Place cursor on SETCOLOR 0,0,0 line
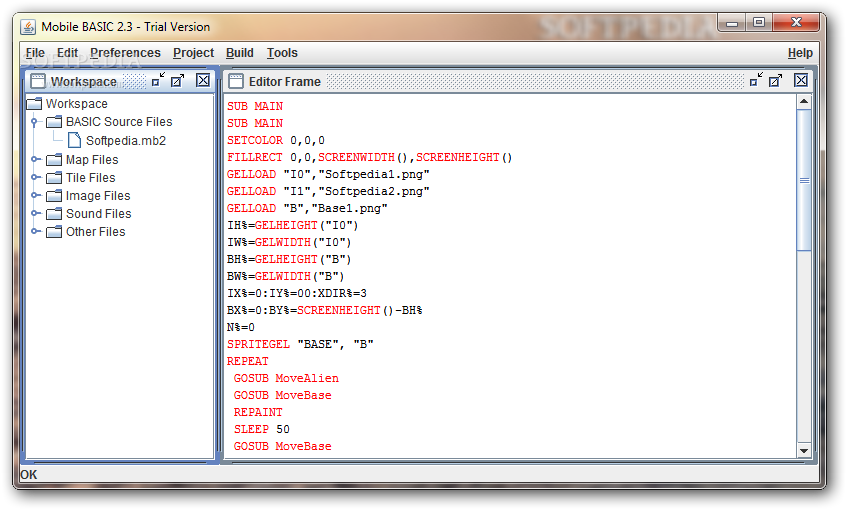 (x=275, y=140)
